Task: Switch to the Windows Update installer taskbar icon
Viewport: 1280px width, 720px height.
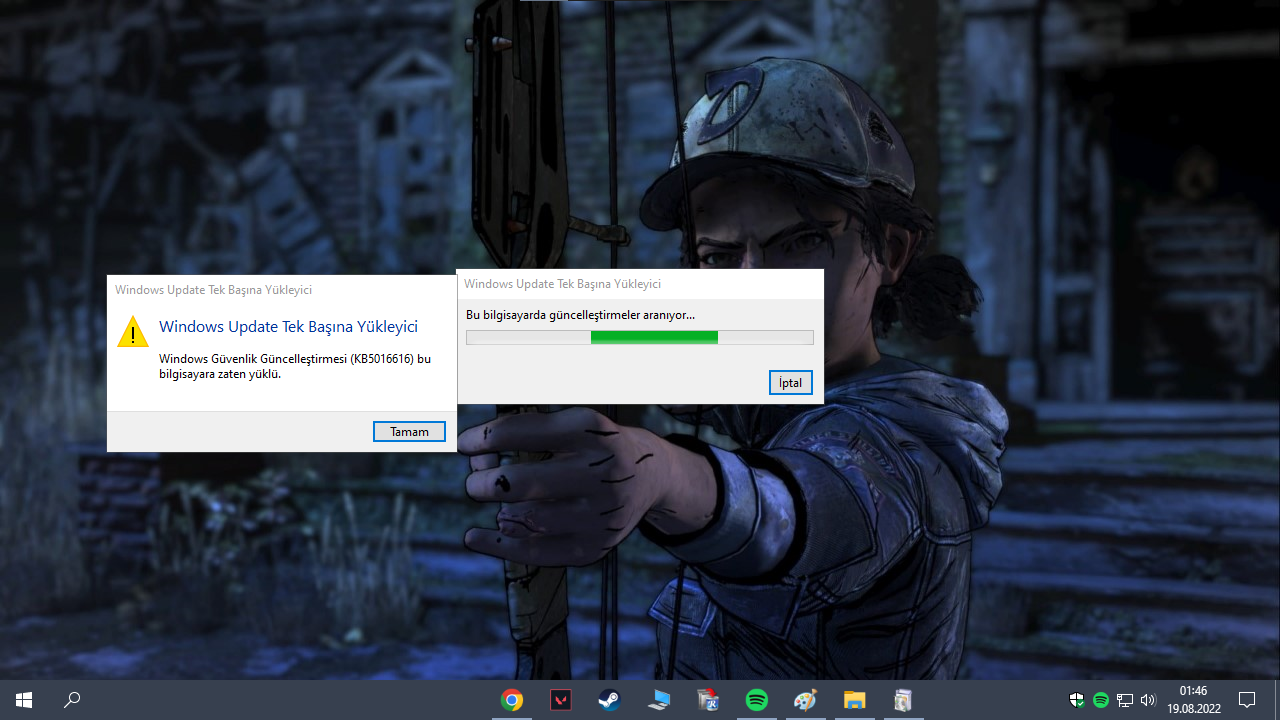Action: tap(904, 700)
